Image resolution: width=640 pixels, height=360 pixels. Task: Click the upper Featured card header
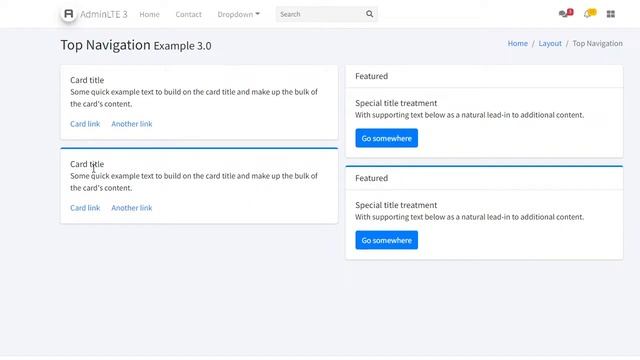pos(484,76)
